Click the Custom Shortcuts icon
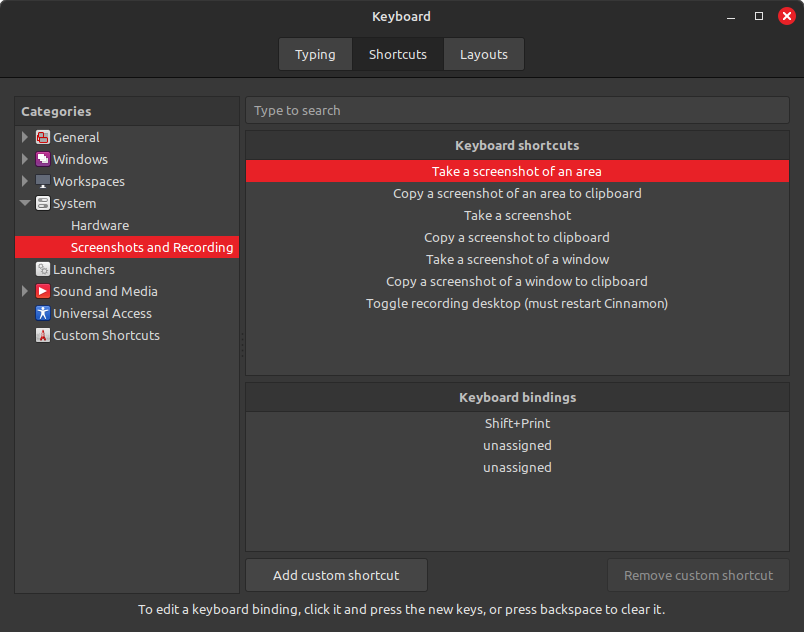This screenshot has width=804, height=632. (x=43, y=336)
